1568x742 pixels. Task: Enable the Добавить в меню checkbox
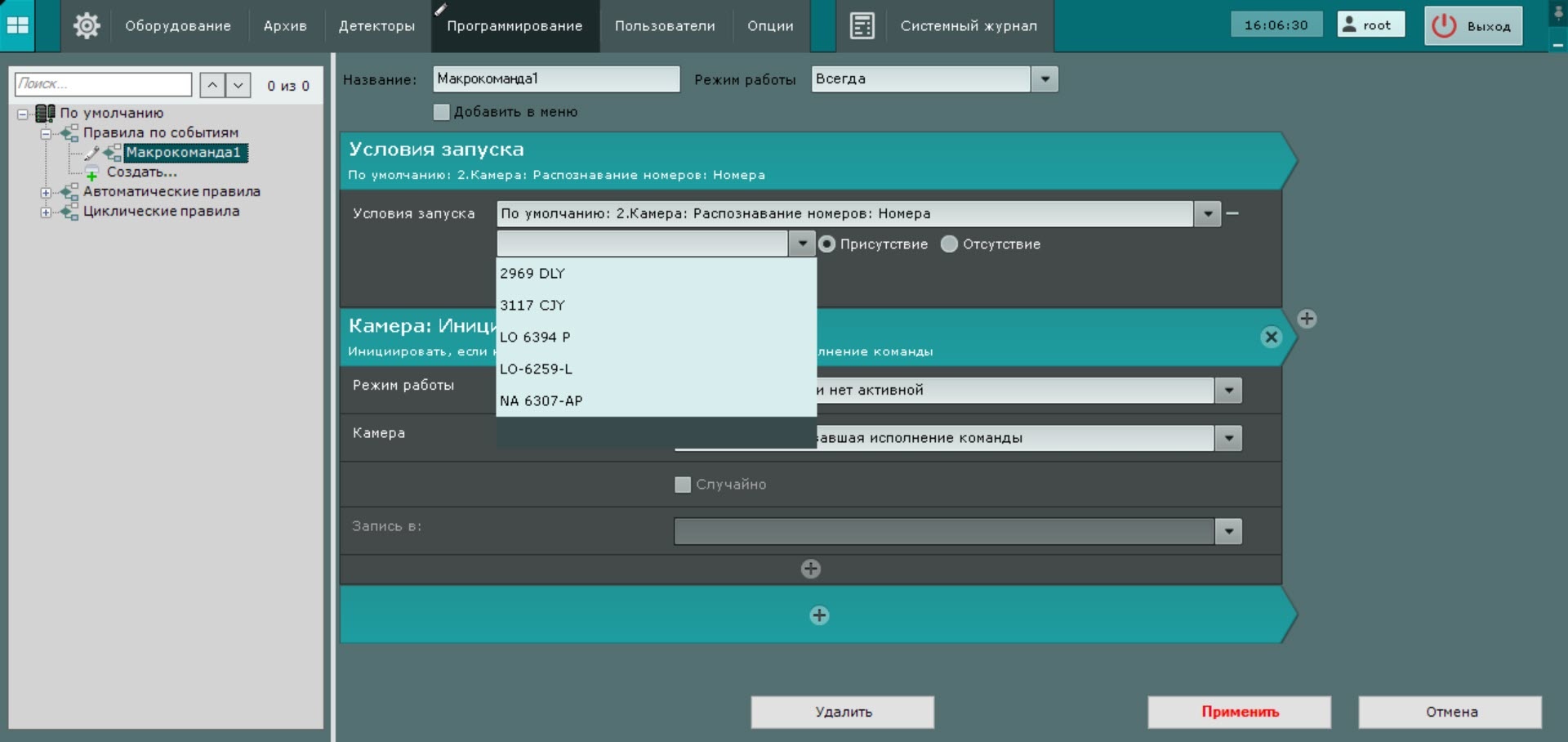pos(441,112)
